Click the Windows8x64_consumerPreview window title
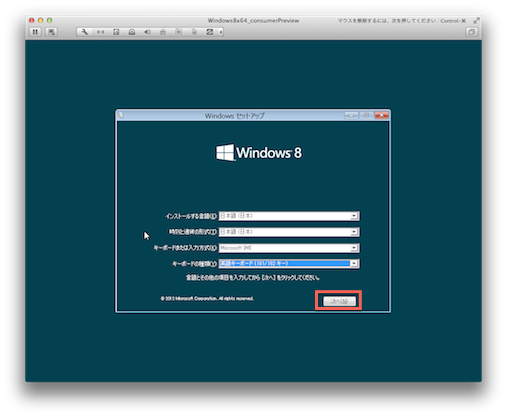This screenshot has height=417, width=507. pyautogui.click(x=253, y=21)
